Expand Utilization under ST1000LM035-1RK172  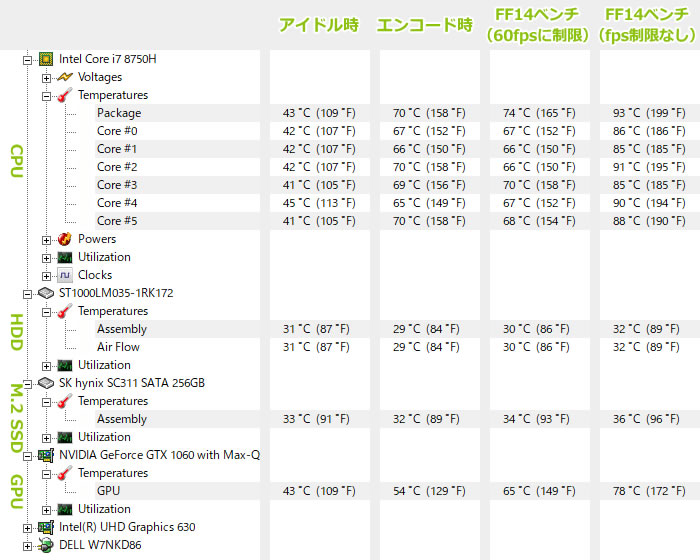46,366
